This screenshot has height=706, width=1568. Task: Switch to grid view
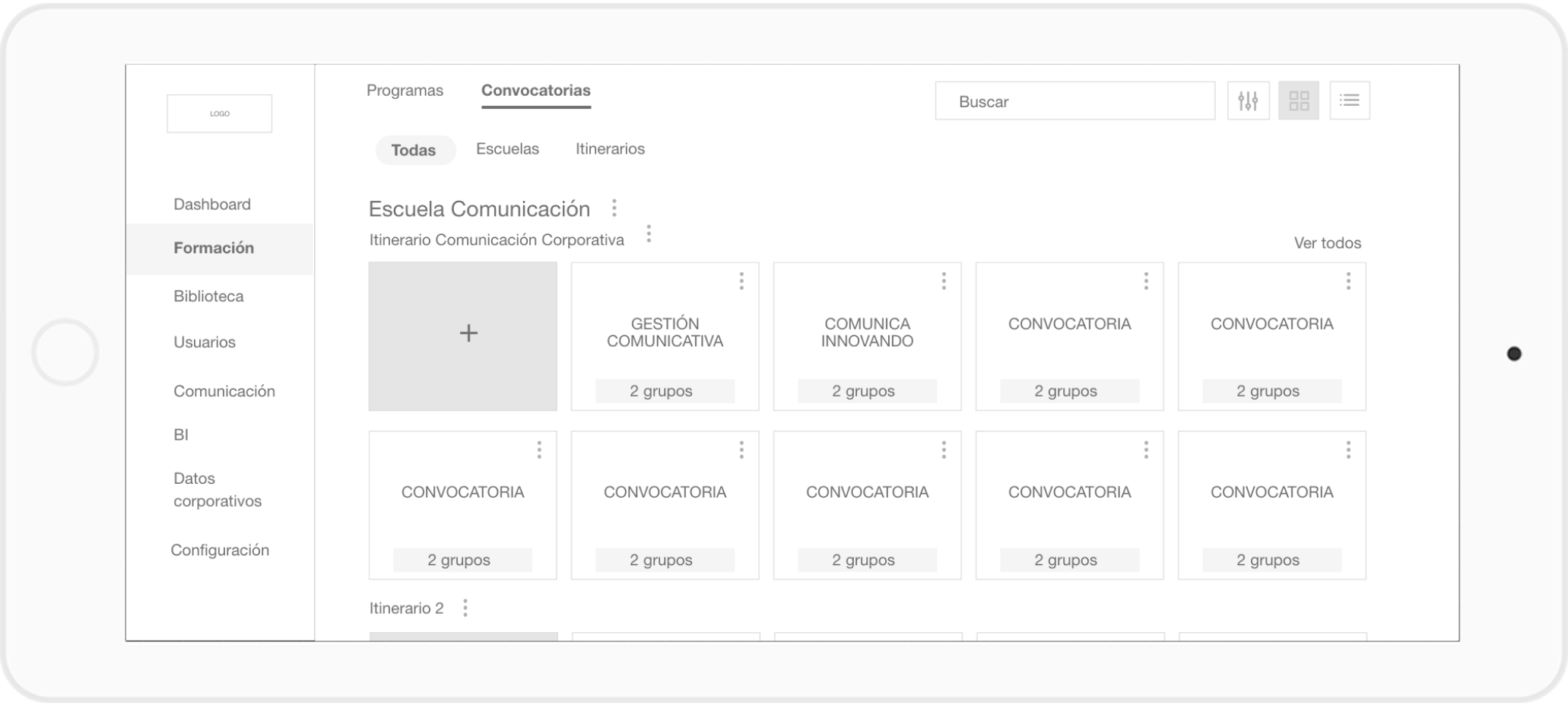[x=1298, y=100]
